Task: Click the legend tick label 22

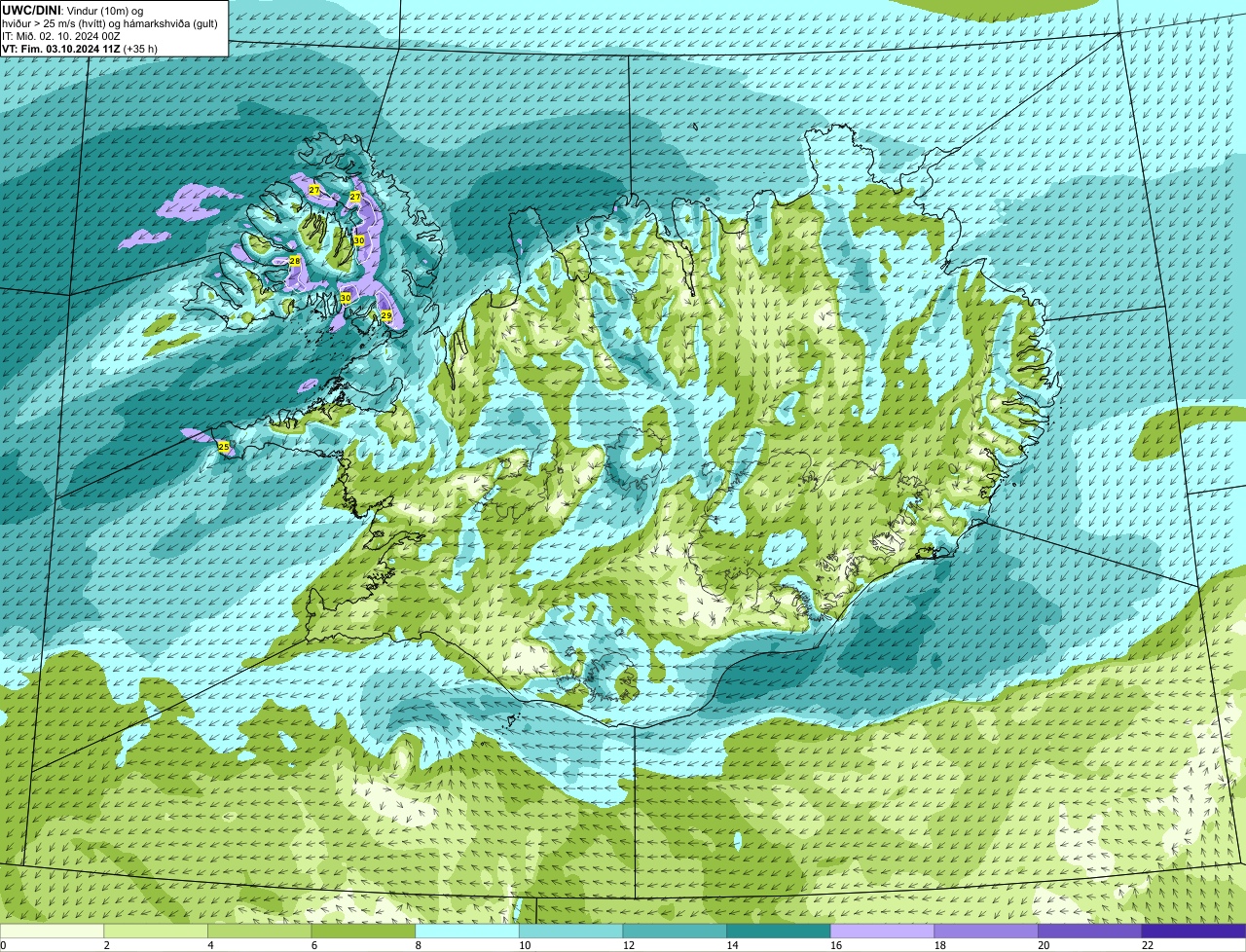Action: [1148, 945]
